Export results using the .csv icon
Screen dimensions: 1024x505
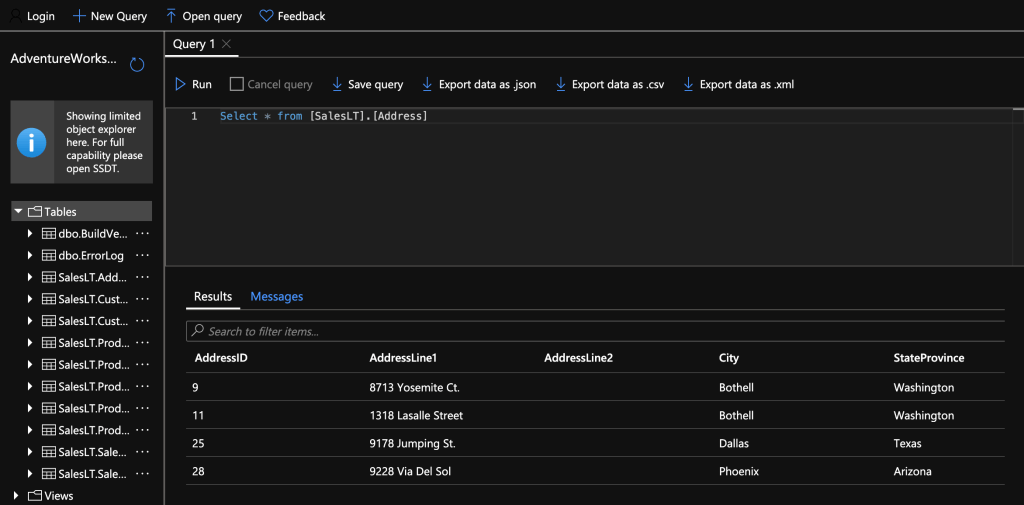[x=561, y=85]
